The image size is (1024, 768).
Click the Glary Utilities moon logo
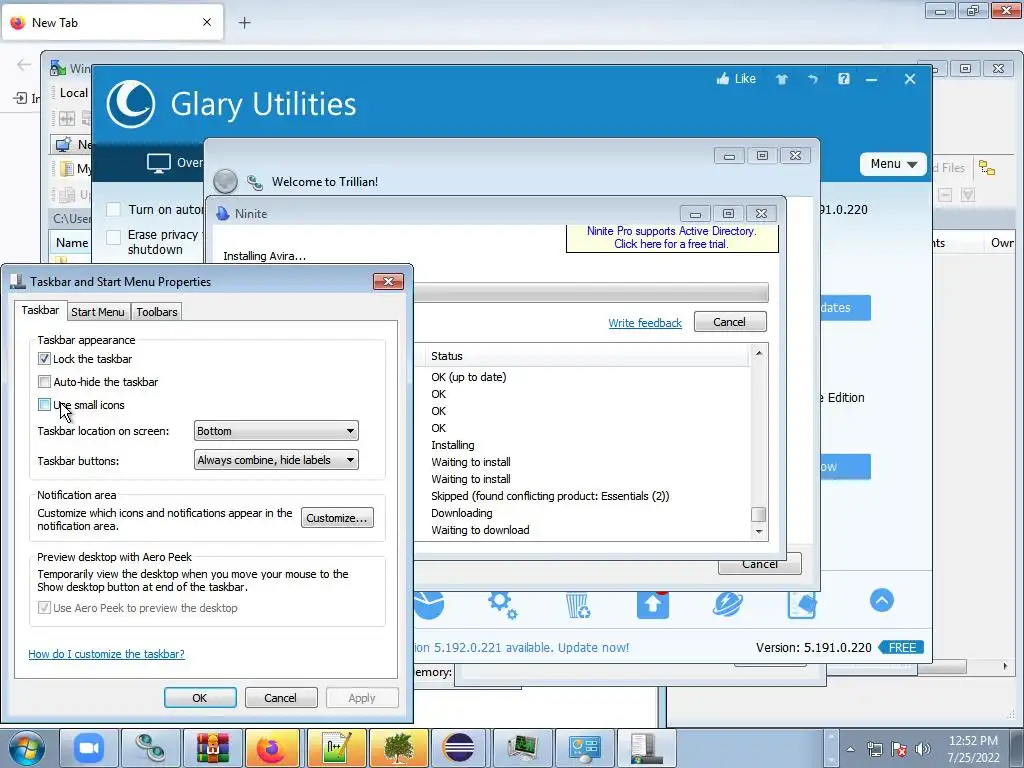[x=131, y=104]
